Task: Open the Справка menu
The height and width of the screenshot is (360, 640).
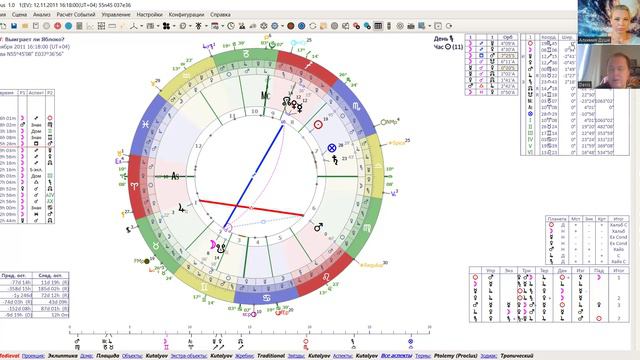Action: pos(220,14)
